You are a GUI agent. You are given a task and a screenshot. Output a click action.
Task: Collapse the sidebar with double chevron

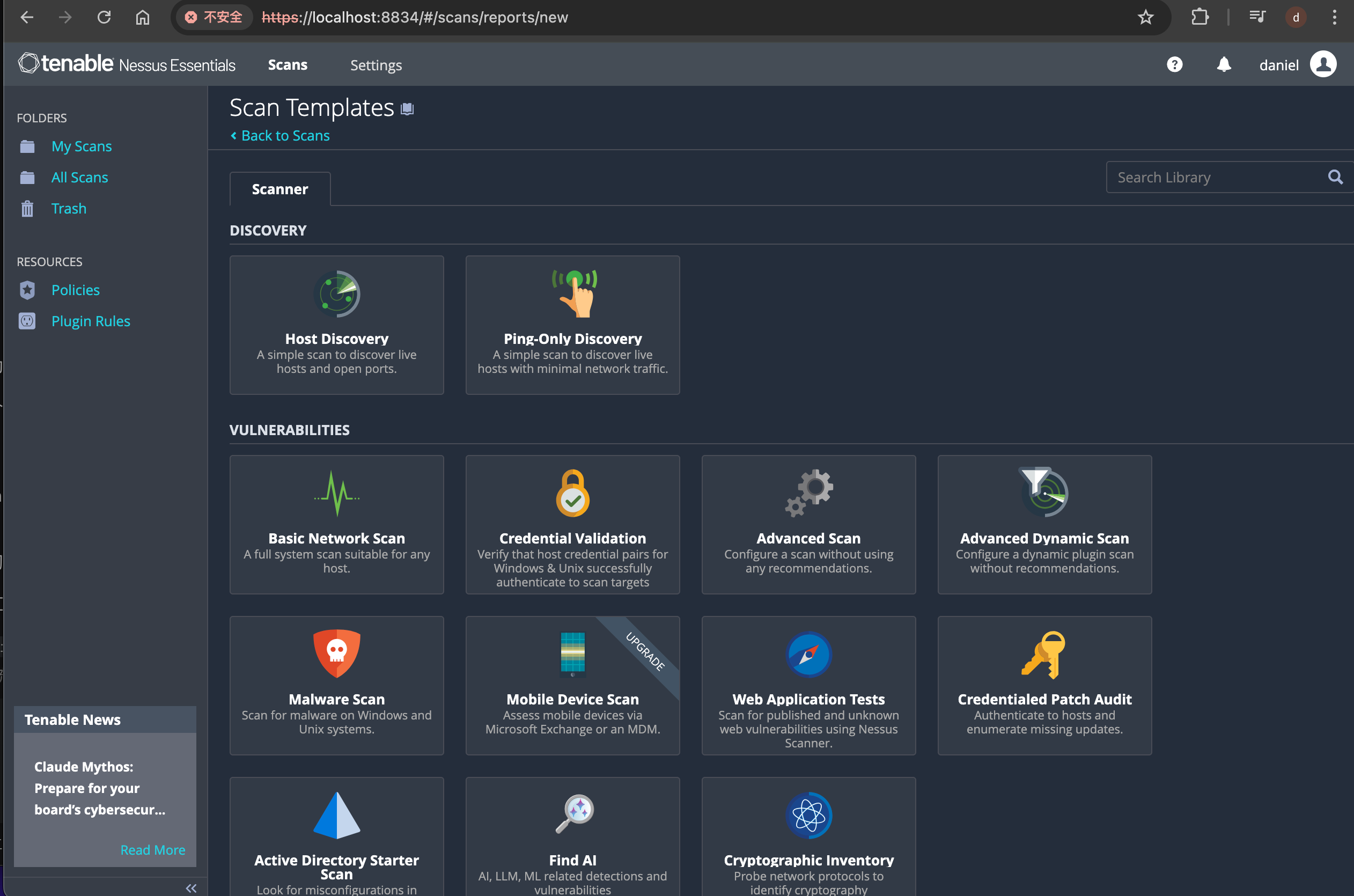pyautogui.click(x=192, y=887)
